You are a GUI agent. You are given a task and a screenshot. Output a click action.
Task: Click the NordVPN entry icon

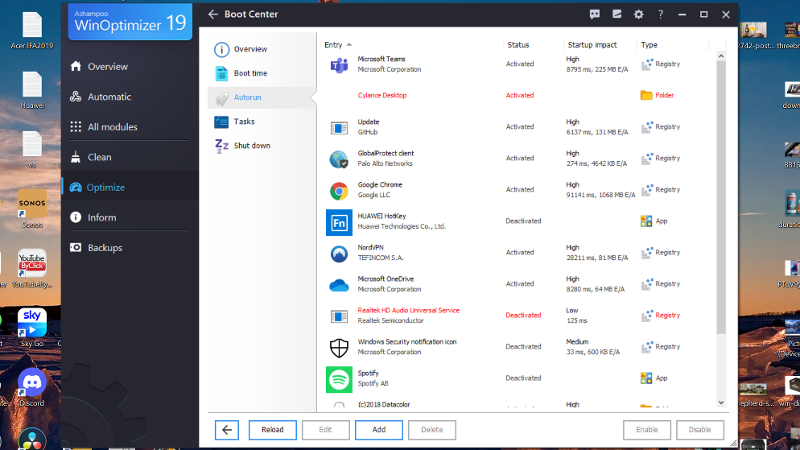[339, 254]
